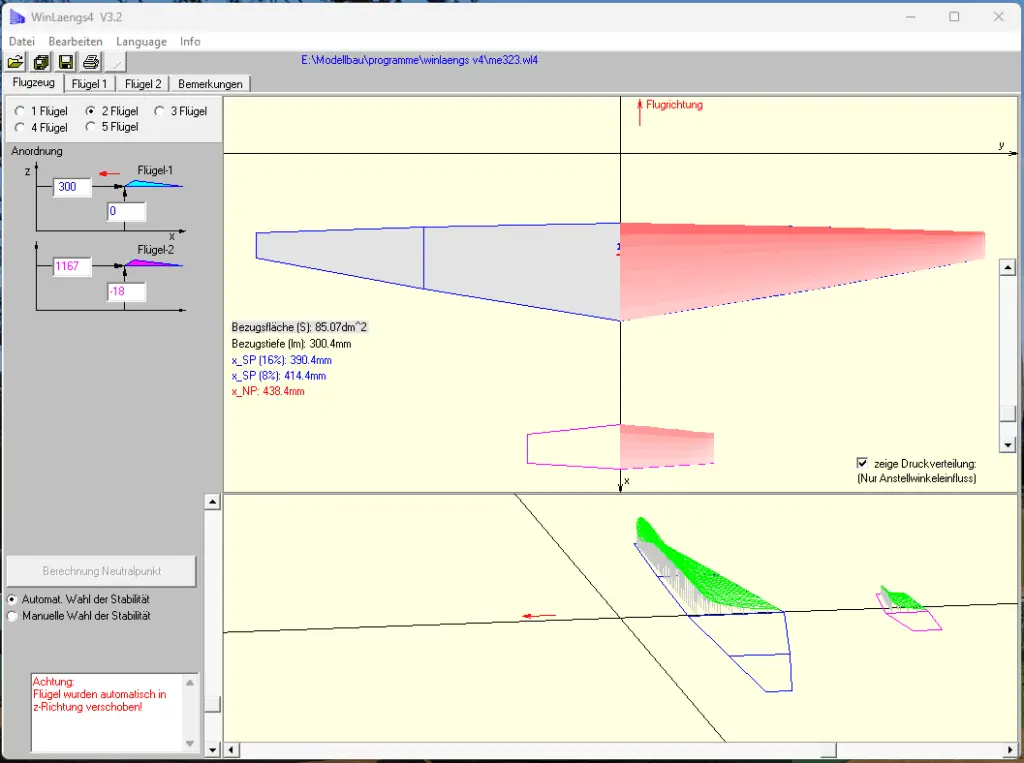Click the Bezugstiefe (lm): 300.4mm text

click(x=291, y=344)
